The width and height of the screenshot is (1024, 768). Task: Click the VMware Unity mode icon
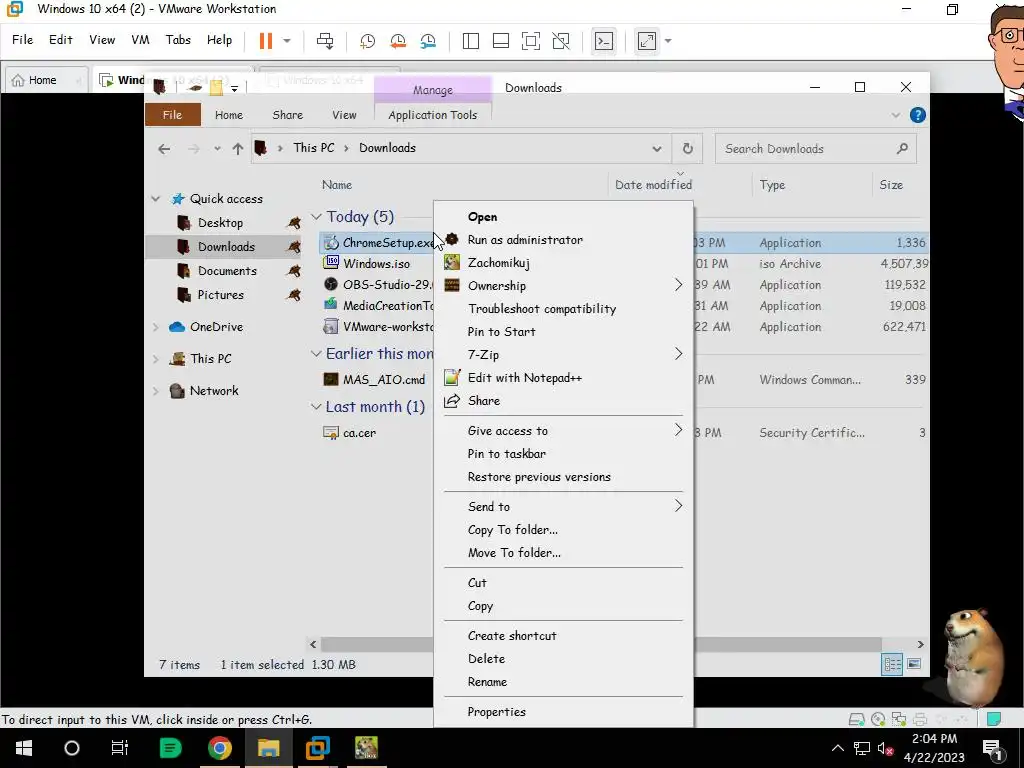coord(561,40)
